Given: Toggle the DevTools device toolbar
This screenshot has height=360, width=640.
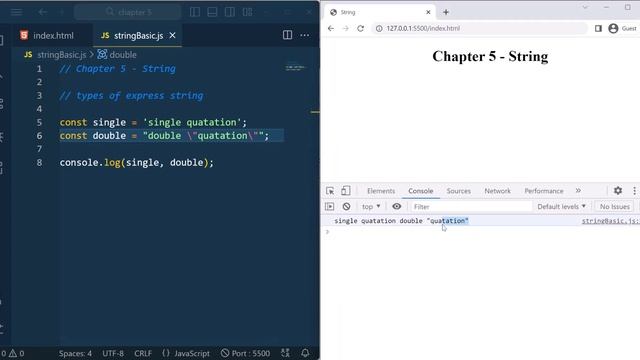Looking at the screenshot, I should coord(345,191).
